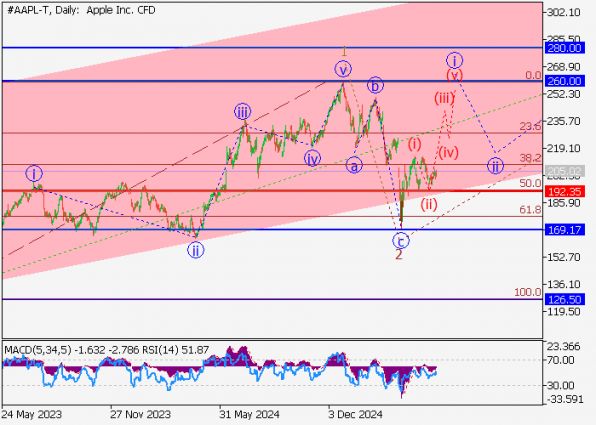Click the 136.10 price axis value
This screenshot has height=425, width=596.
coord(563,284)
